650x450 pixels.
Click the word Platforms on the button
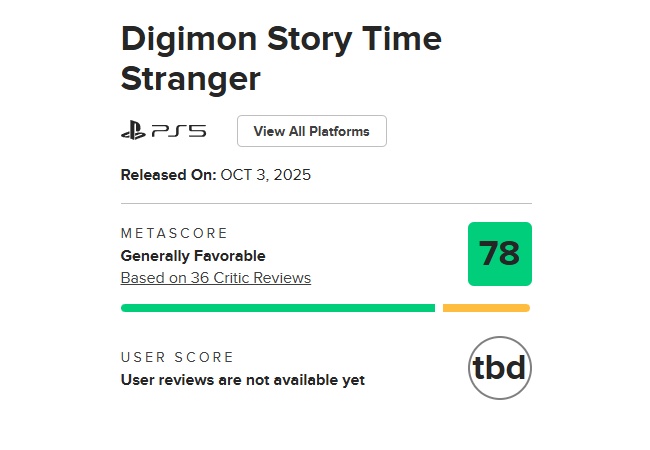click(x=339, y=131)
